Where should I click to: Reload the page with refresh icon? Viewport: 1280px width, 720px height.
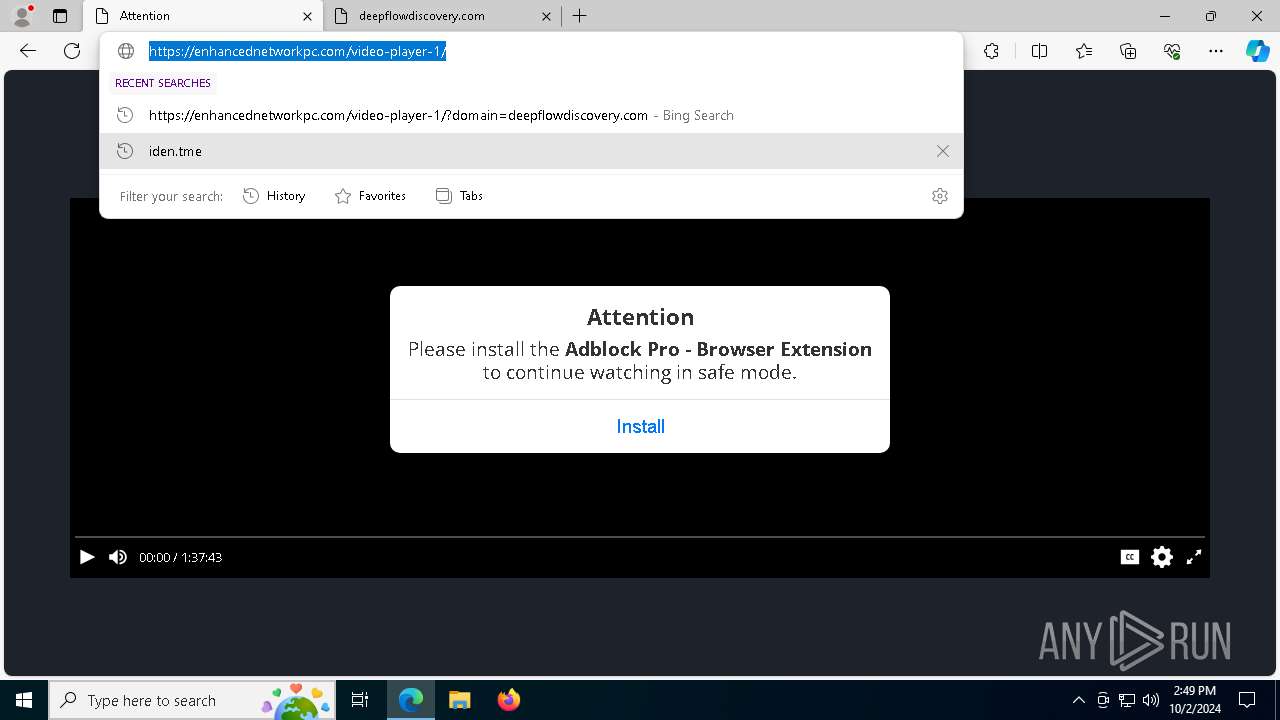click(x=72, y=51)
